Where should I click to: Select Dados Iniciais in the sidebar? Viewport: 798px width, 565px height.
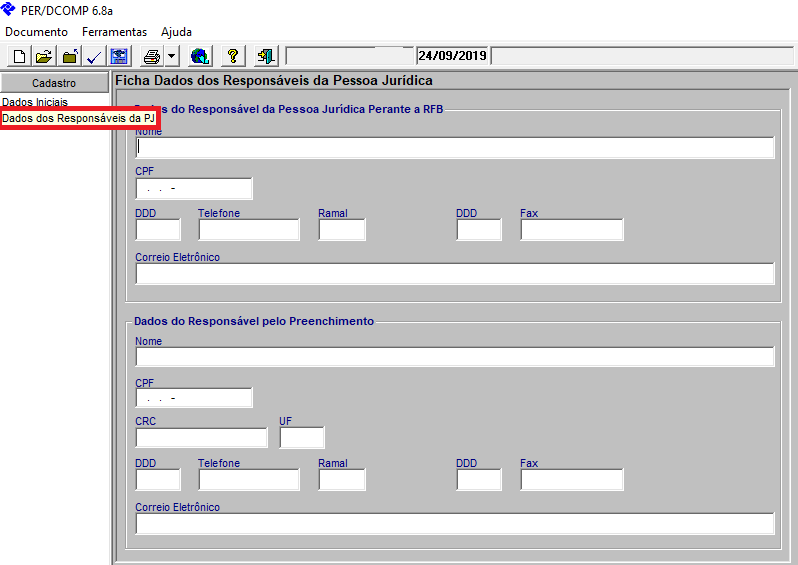pyautogui.click(x=35, y=103)
